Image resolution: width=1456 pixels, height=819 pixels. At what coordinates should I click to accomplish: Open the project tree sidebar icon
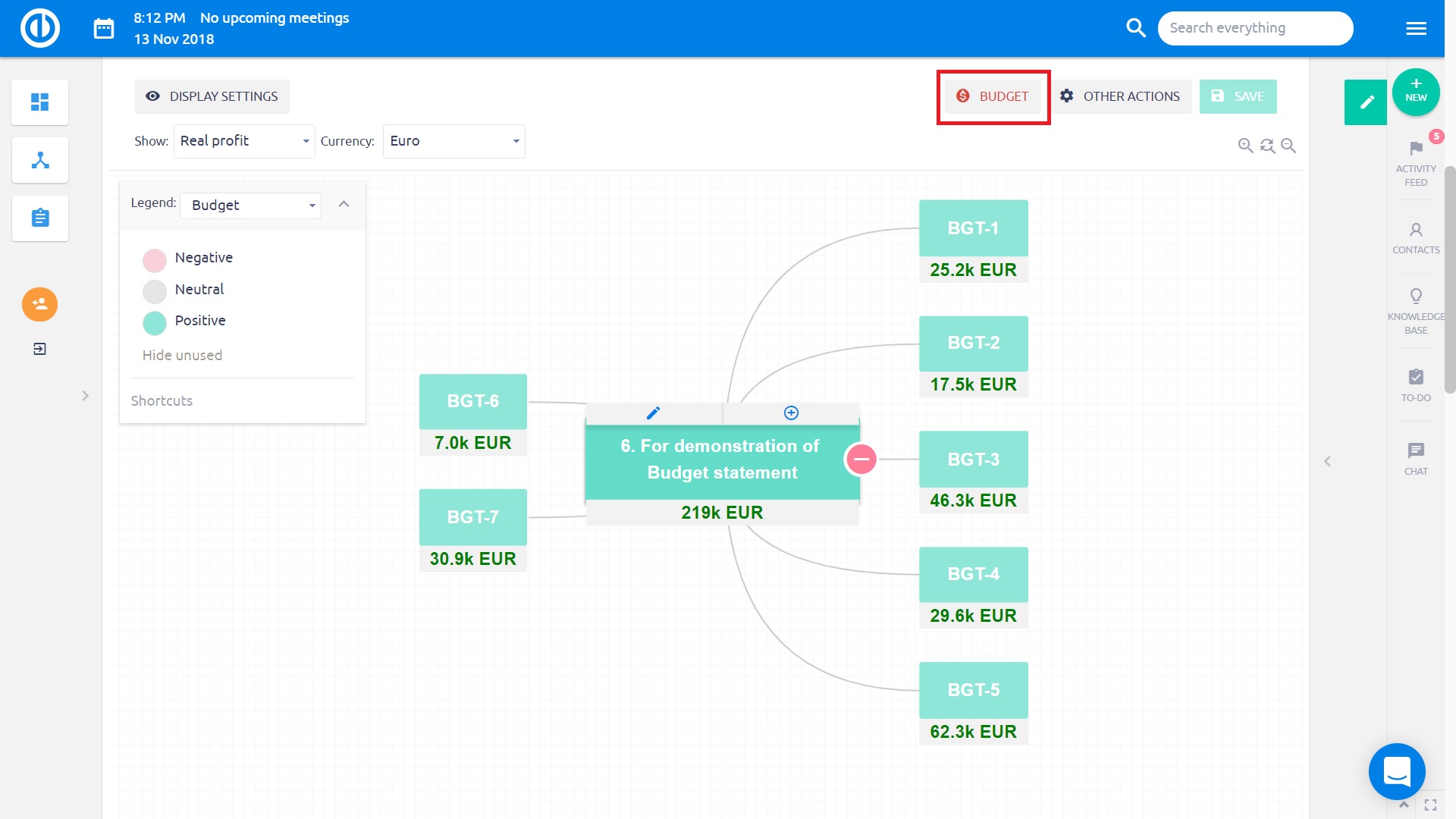pos(40,160)
